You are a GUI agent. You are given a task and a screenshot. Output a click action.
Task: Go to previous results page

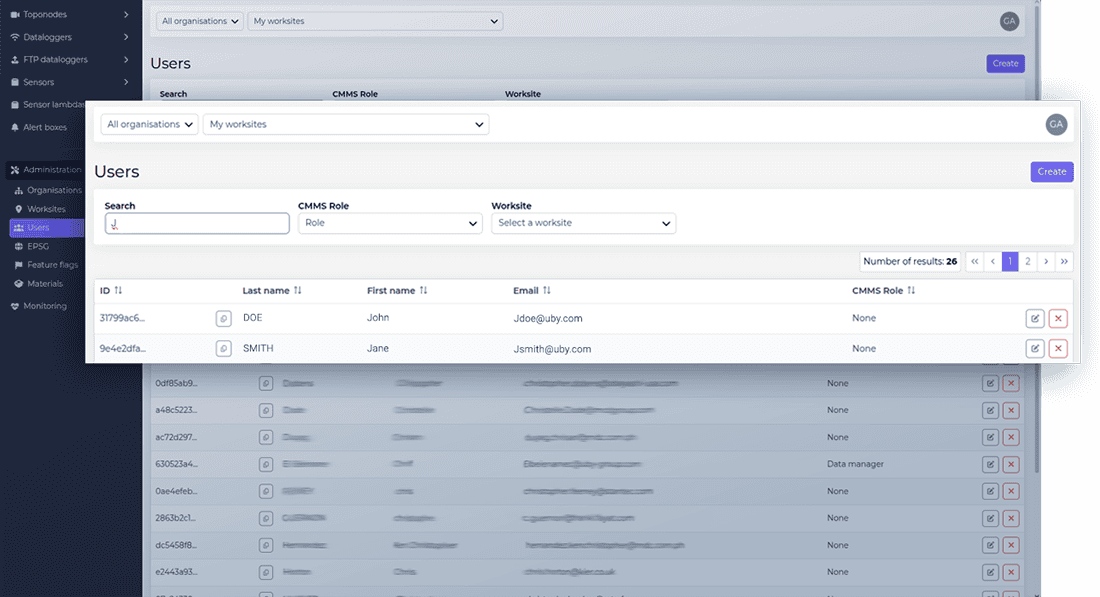[x=993, y=261]
